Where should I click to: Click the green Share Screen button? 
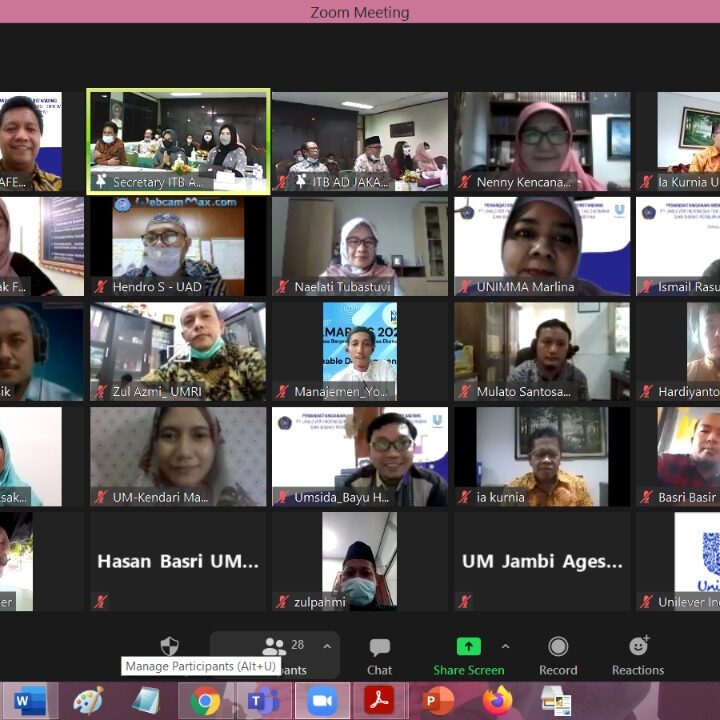click(x=468, y=655)
